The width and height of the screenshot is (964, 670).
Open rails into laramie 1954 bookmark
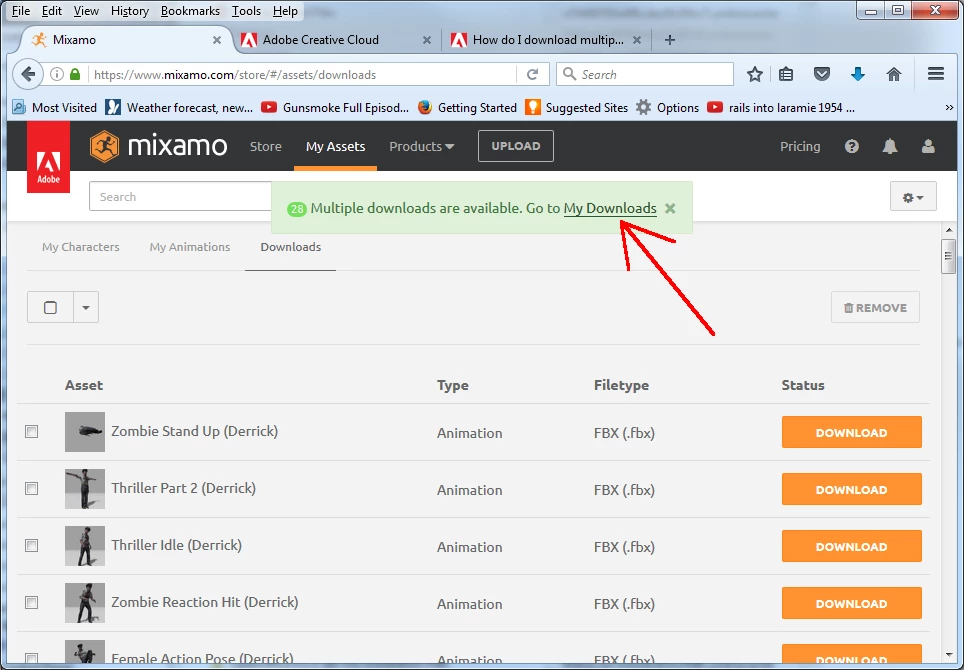coord(781,108)
